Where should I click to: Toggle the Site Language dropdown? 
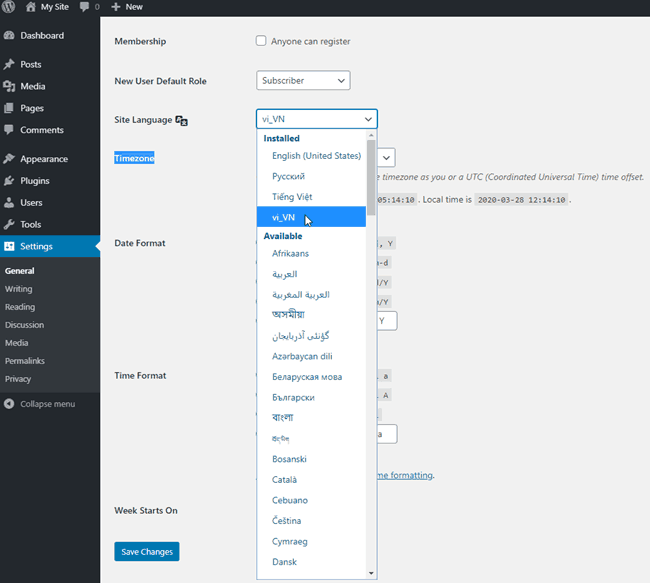316,118
